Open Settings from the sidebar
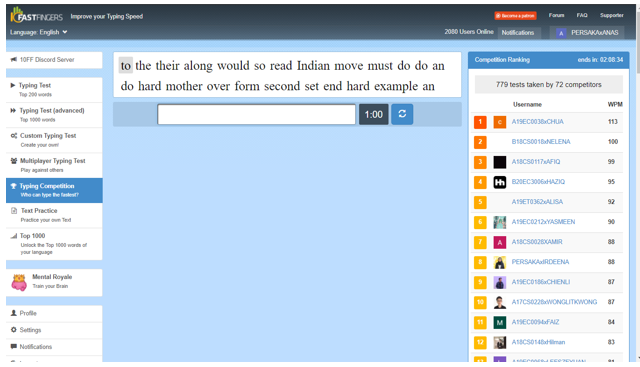This screenshot has width=640, height=367. tap(54, 330)
